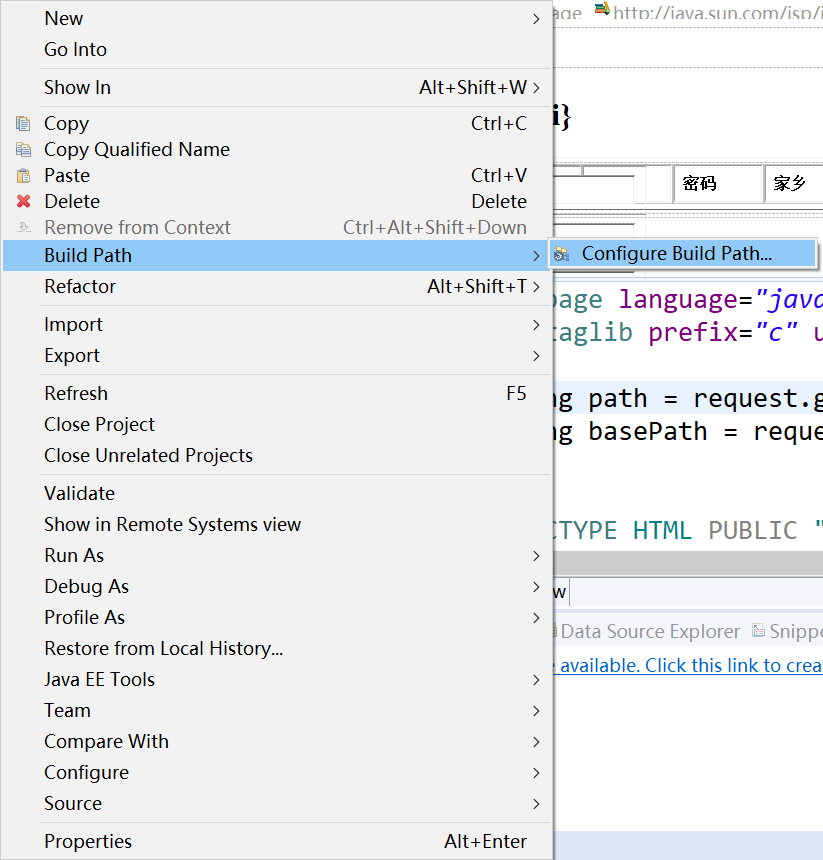Select Refresh in the context menu
Screen dimensions: 823x860
coord(277,394)
